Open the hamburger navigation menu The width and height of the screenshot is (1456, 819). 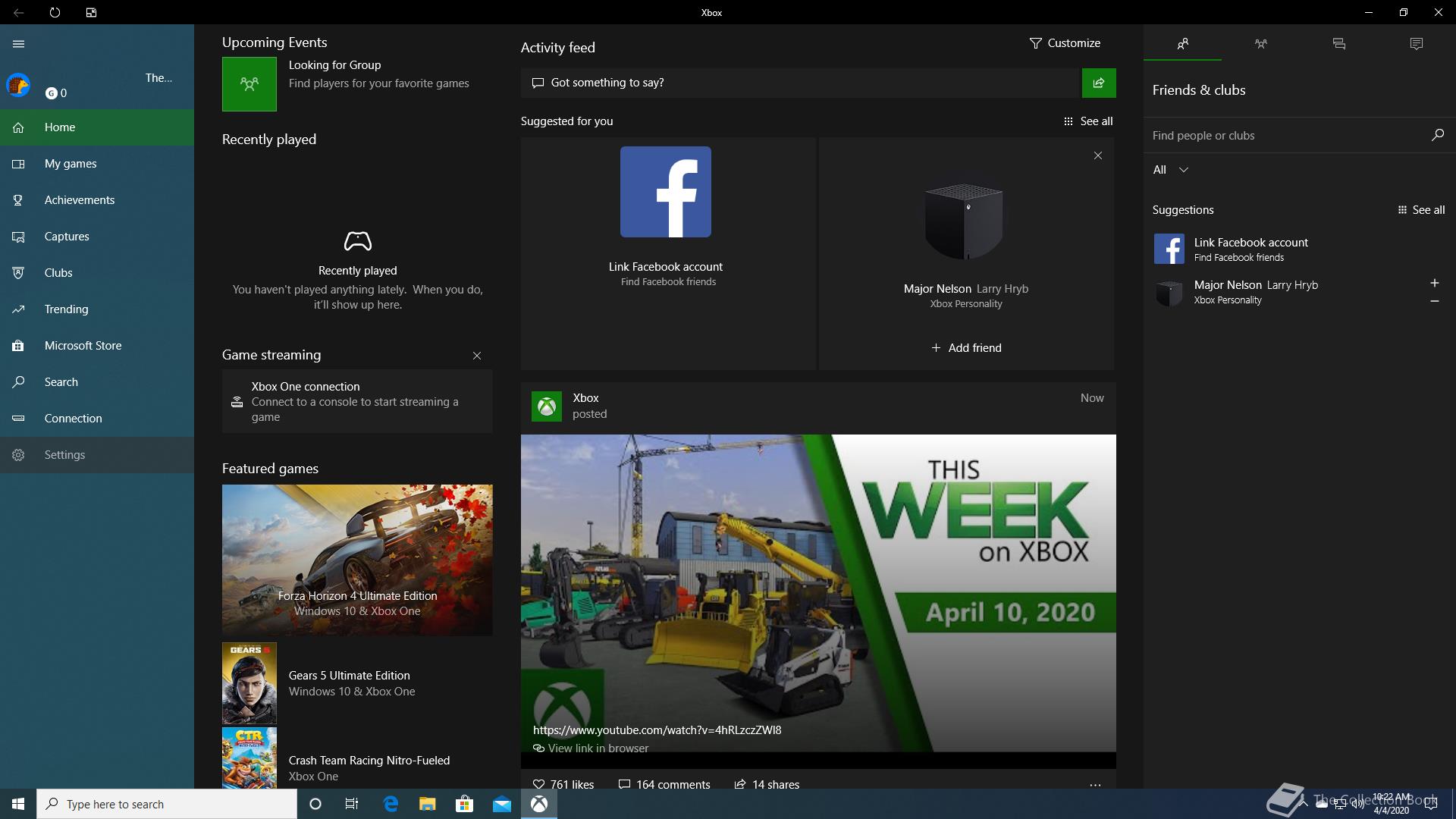[x=18, y=44]
